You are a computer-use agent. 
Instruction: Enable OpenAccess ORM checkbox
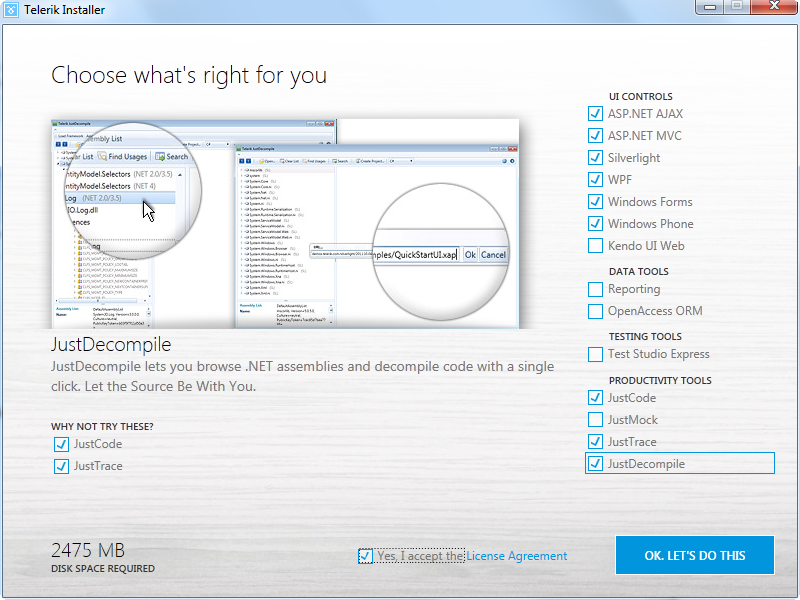(595, 311)
